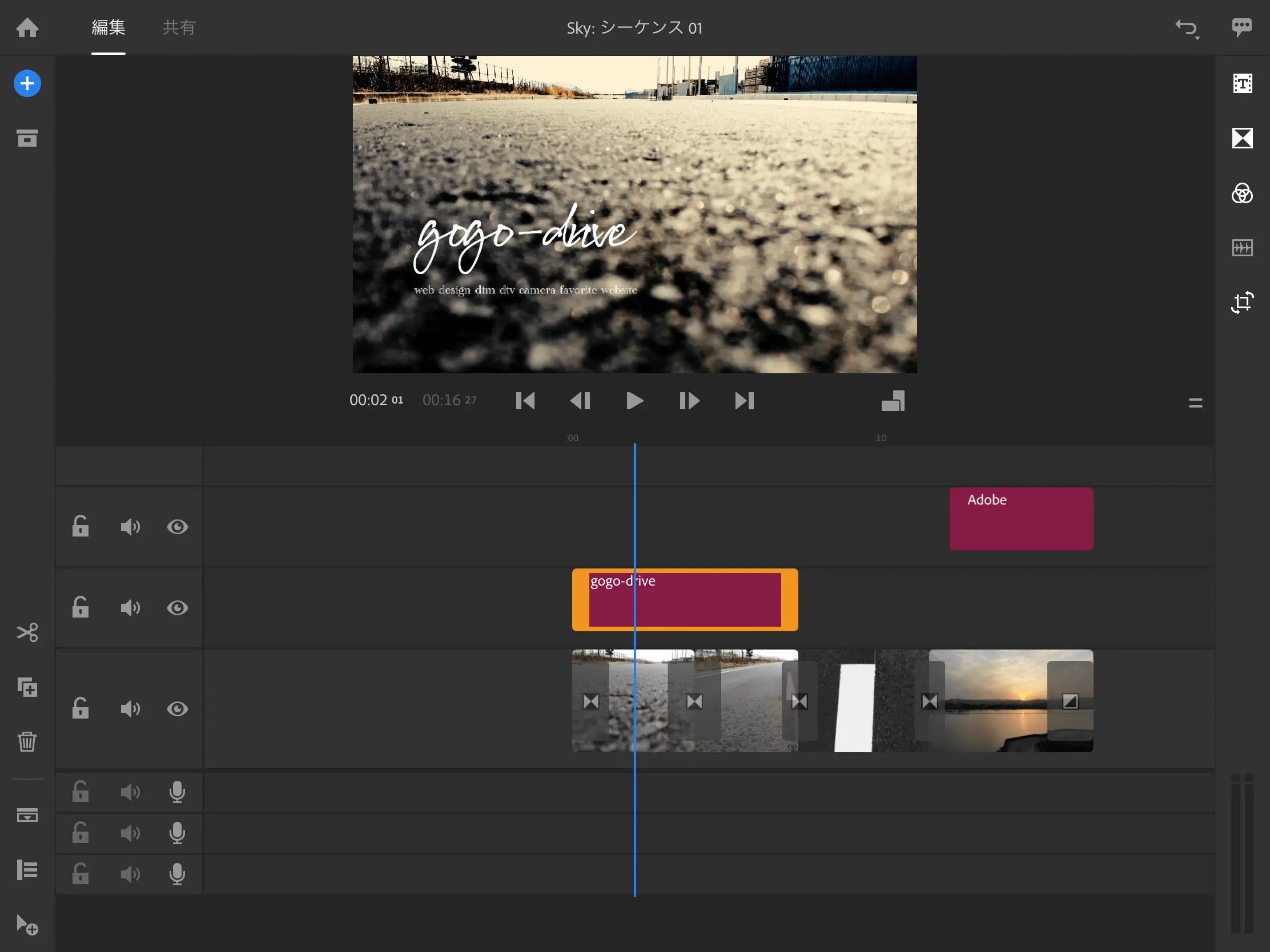Lock the top video track
The width and height of the screenshot is (1270, 952).
(x=81, y=527)
